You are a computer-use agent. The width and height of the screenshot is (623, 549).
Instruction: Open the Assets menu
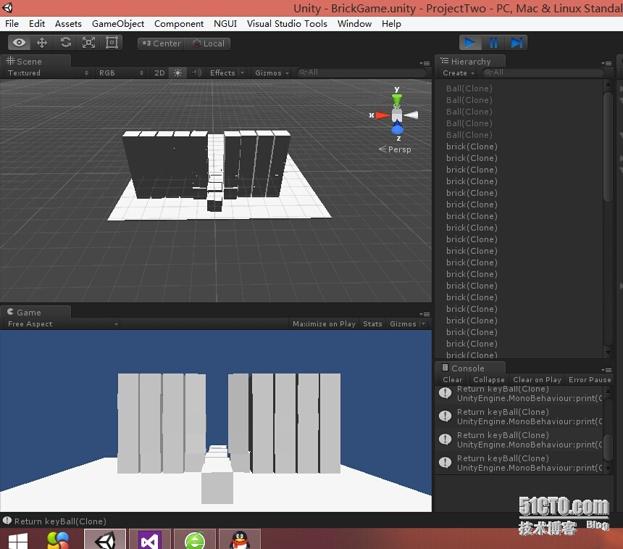68,24
